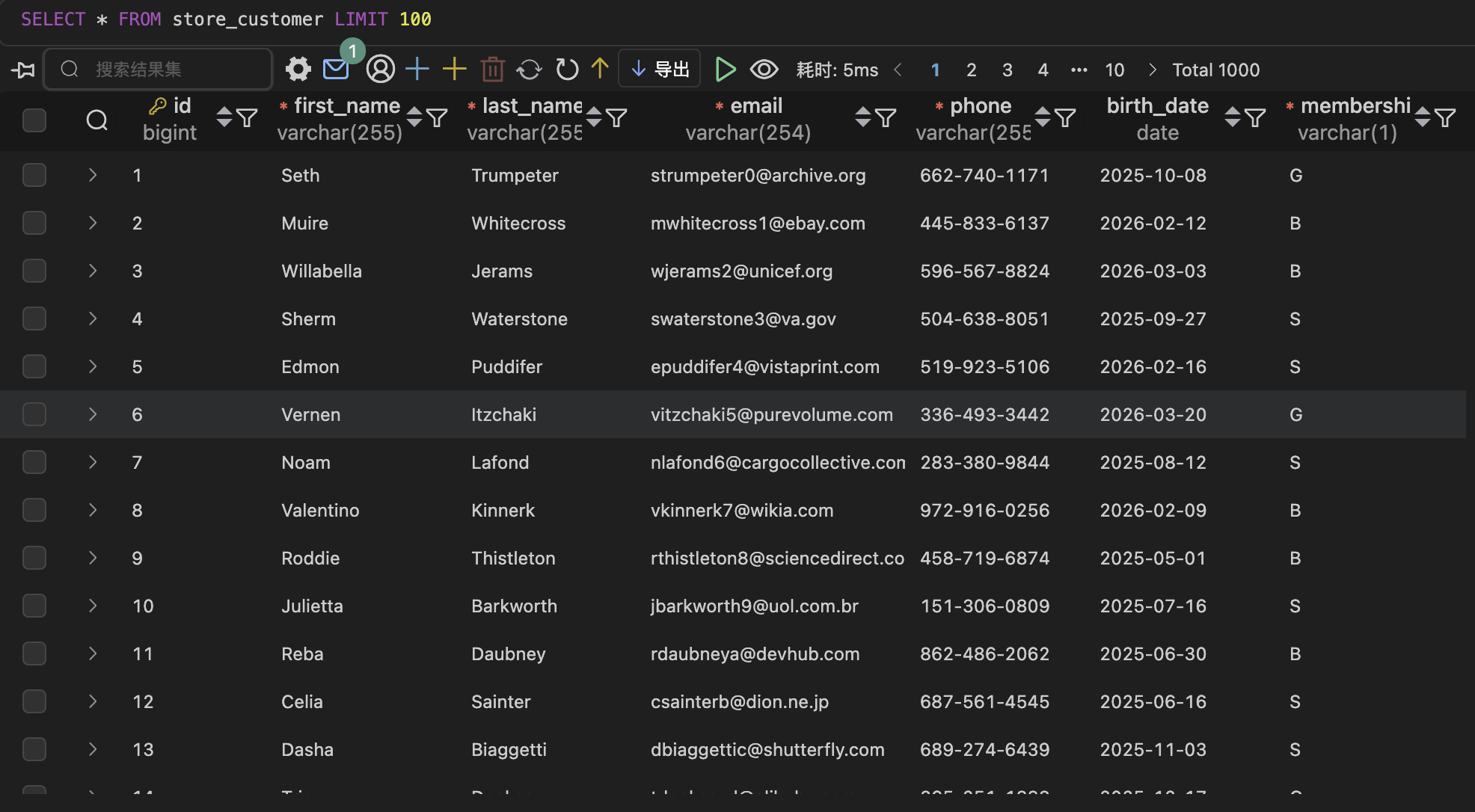
Task: Sort by id column arrows
Action: point(224,117)
